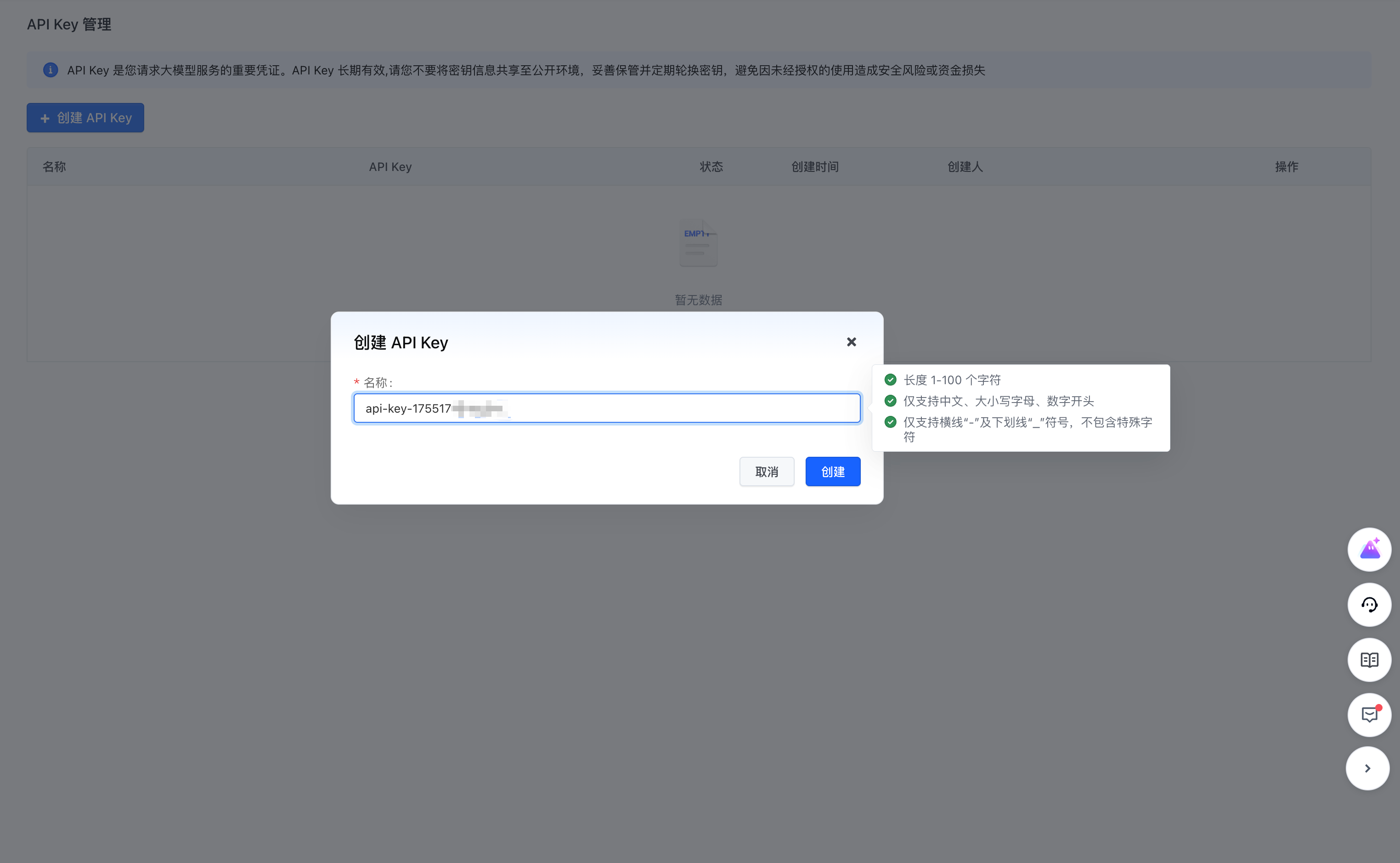Close the 创建 API Key dialog
Image resolution: width=1400 pixels, height=863 pixels.
[x=851, y=342]
